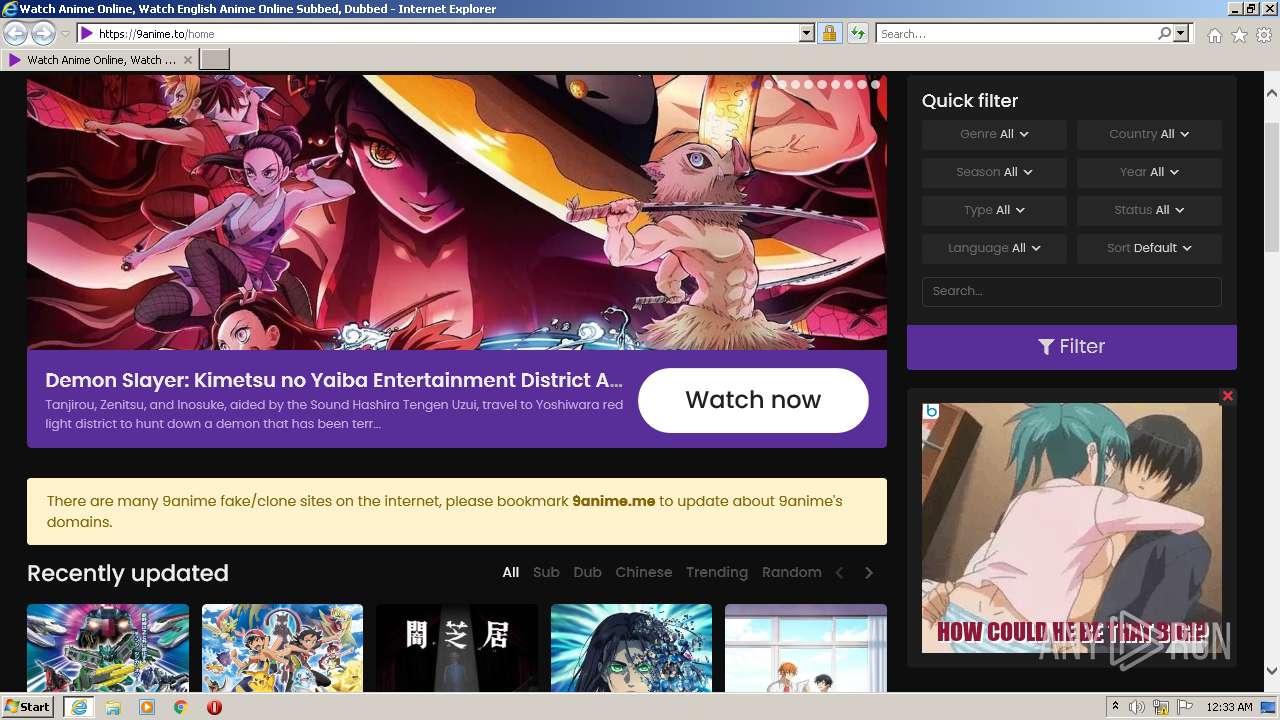This screenshot has height=720, width=1280.
Task: Click the browser toolbar Search... box
Action: (1017, 34)
